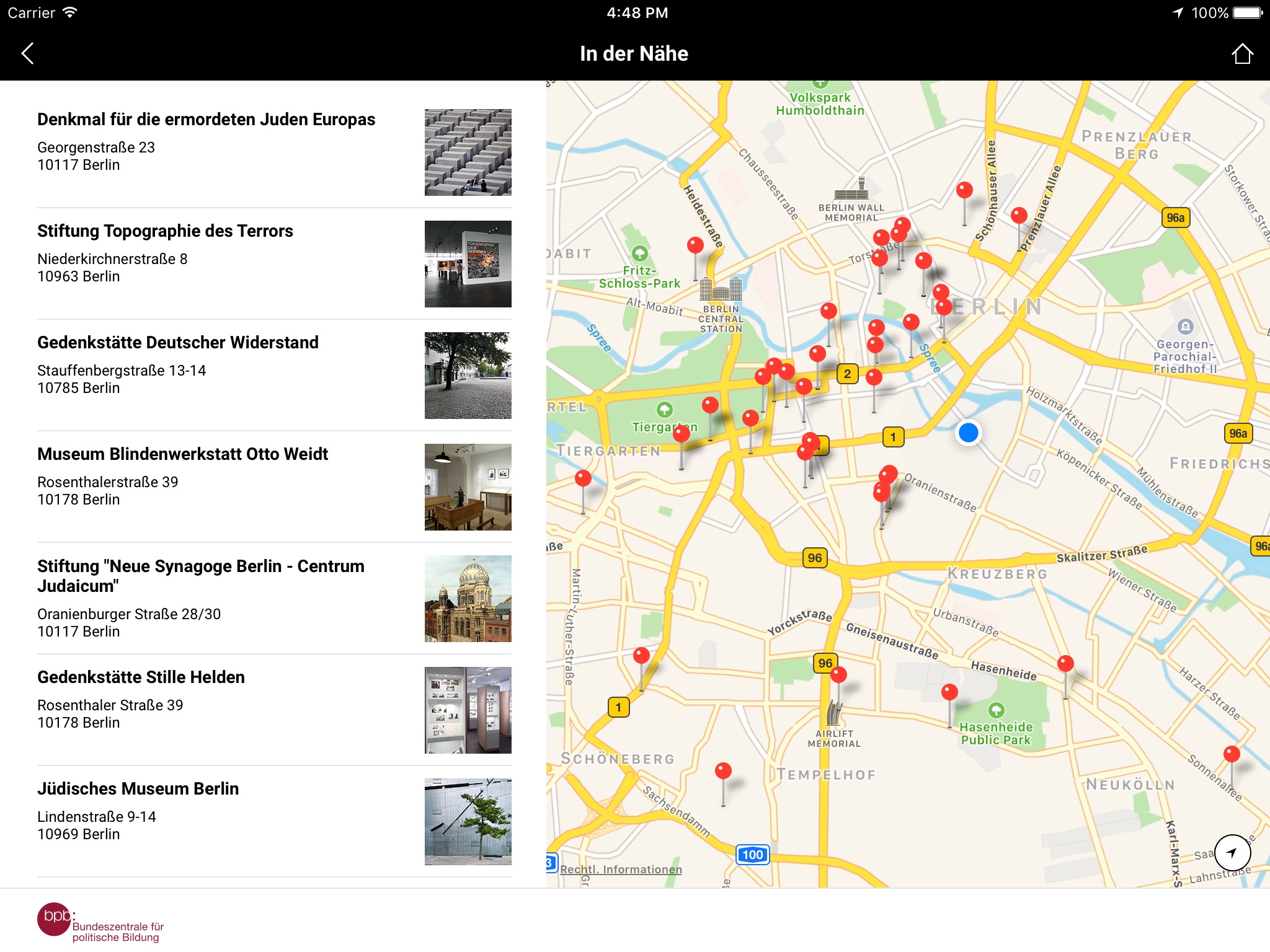This screenshot has width=1270, height=952.
Task: Tap the Holocaust memorial stelae thumbnail
Action: [x=468, y=152]
